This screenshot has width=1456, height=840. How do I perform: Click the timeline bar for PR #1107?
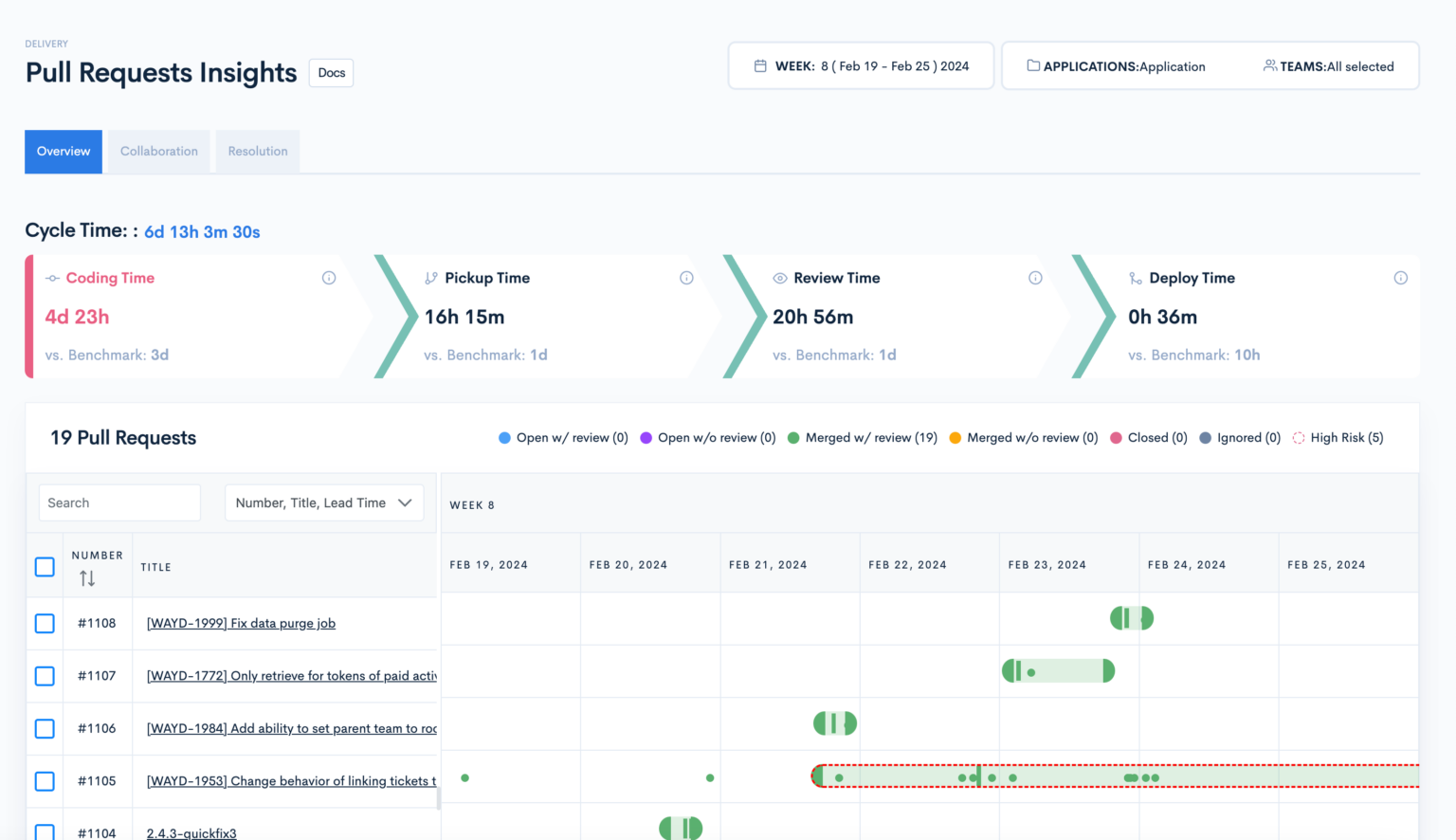click(1058, 671)
